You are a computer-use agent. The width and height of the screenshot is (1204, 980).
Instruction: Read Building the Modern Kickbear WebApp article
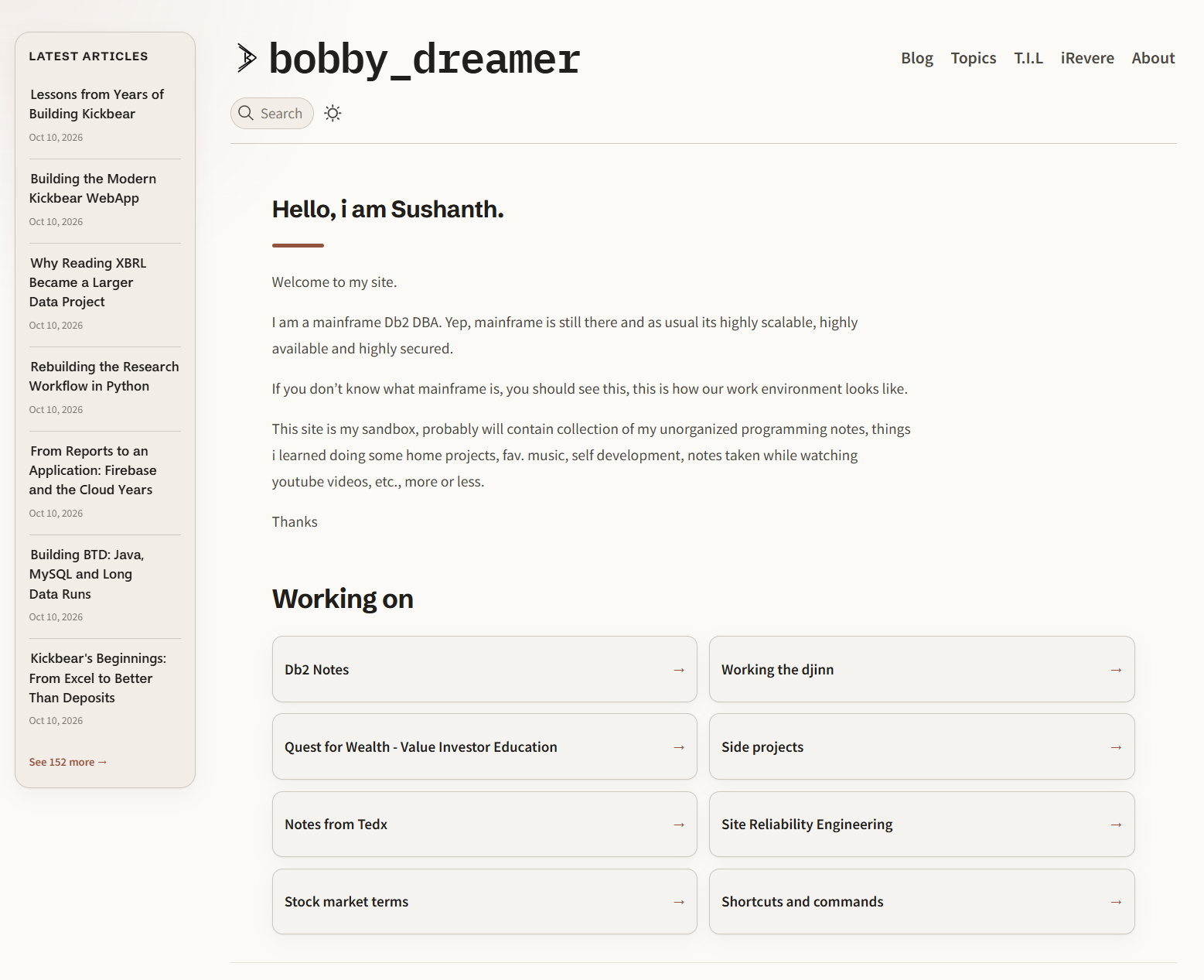tap(93, 188)
